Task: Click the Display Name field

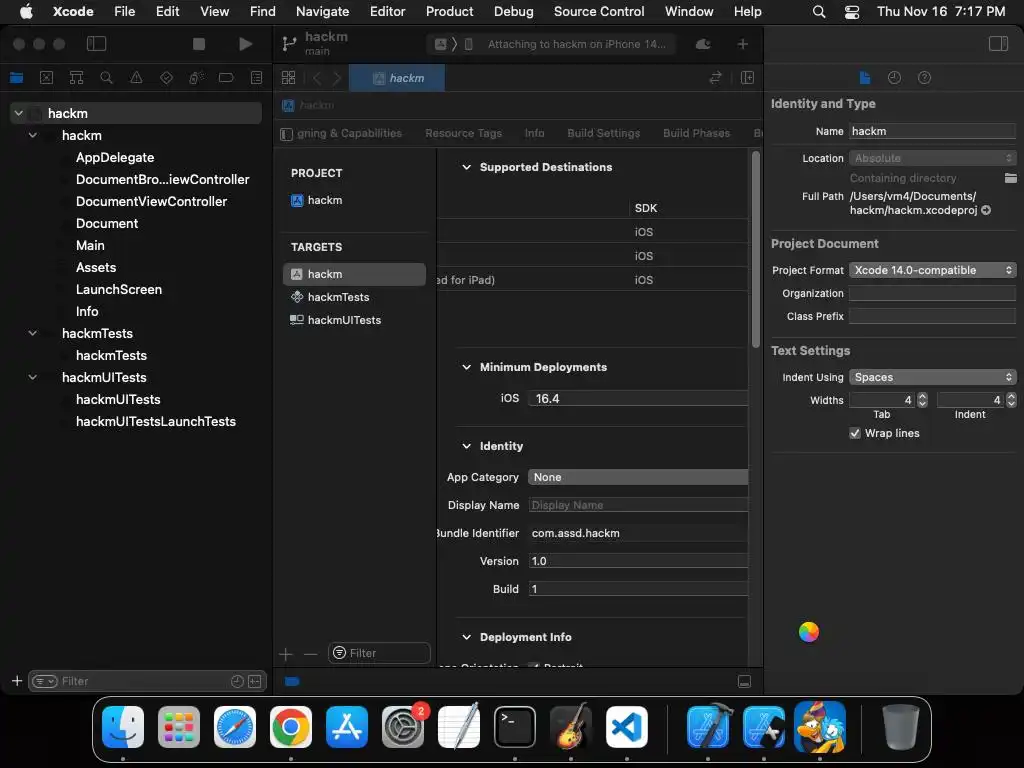Action: coord(638,505)
